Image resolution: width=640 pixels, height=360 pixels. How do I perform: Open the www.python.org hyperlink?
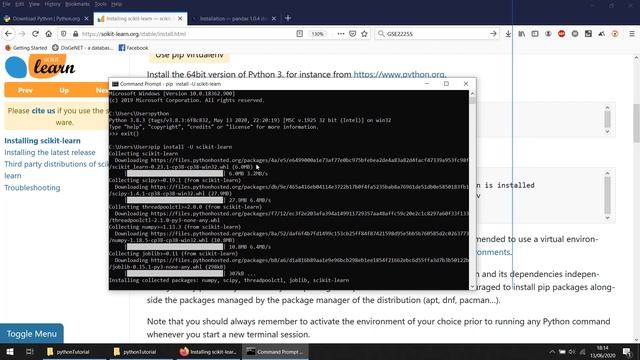tap(399, 74)
